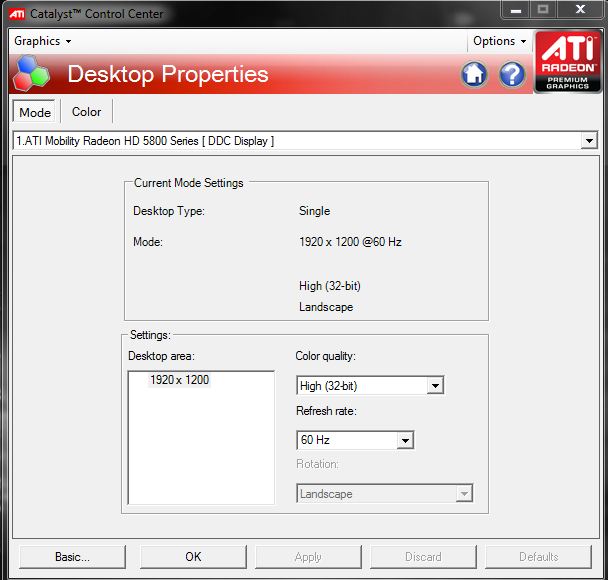Minimize the Catalyst Control Center window
The image size is (608, 580).
coord(516,10)
